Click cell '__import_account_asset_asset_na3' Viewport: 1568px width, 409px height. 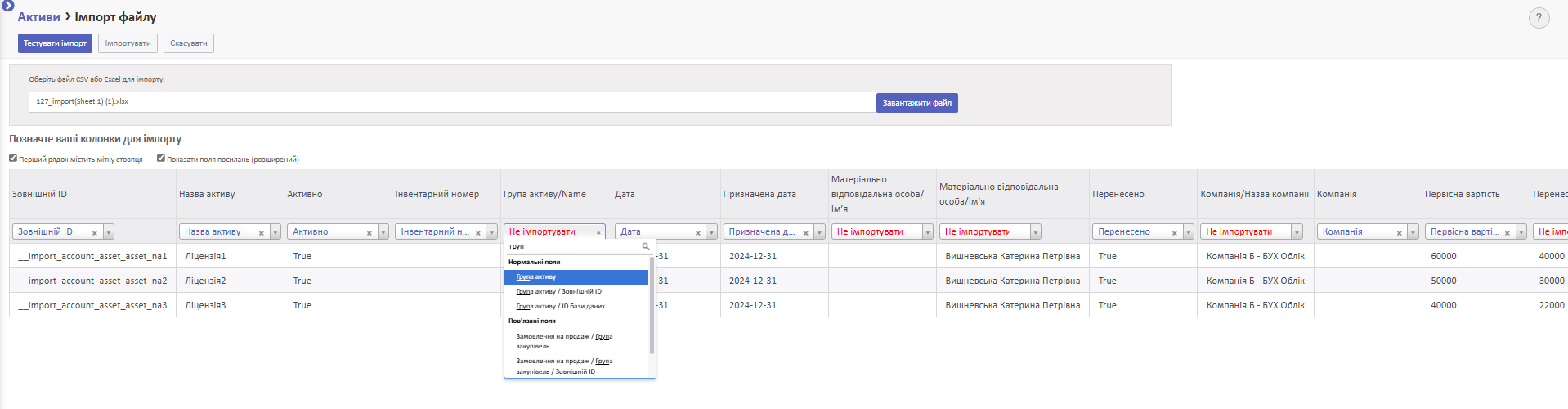tap(92, 305)
